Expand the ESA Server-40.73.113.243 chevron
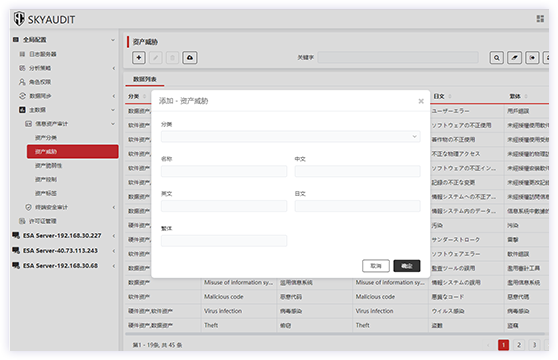 [114, 251]
